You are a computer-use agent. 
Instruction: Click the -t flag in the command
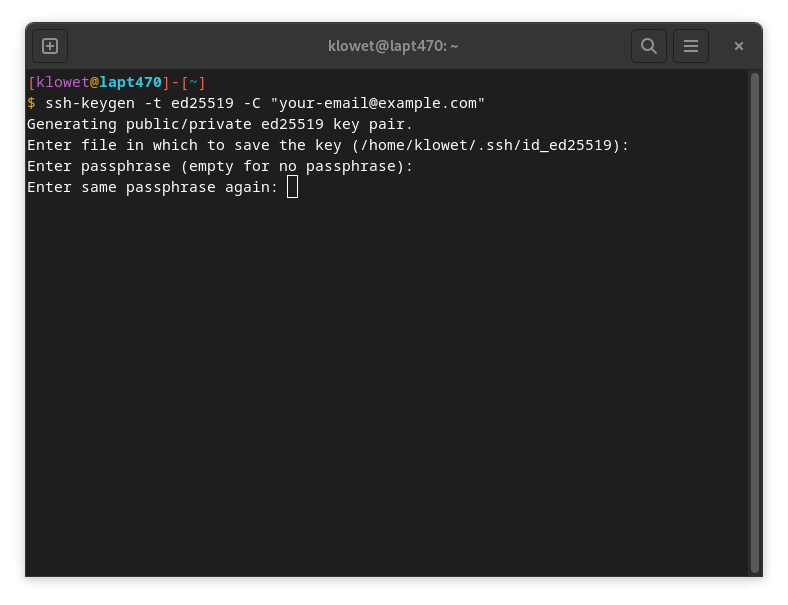pos(153,103)
